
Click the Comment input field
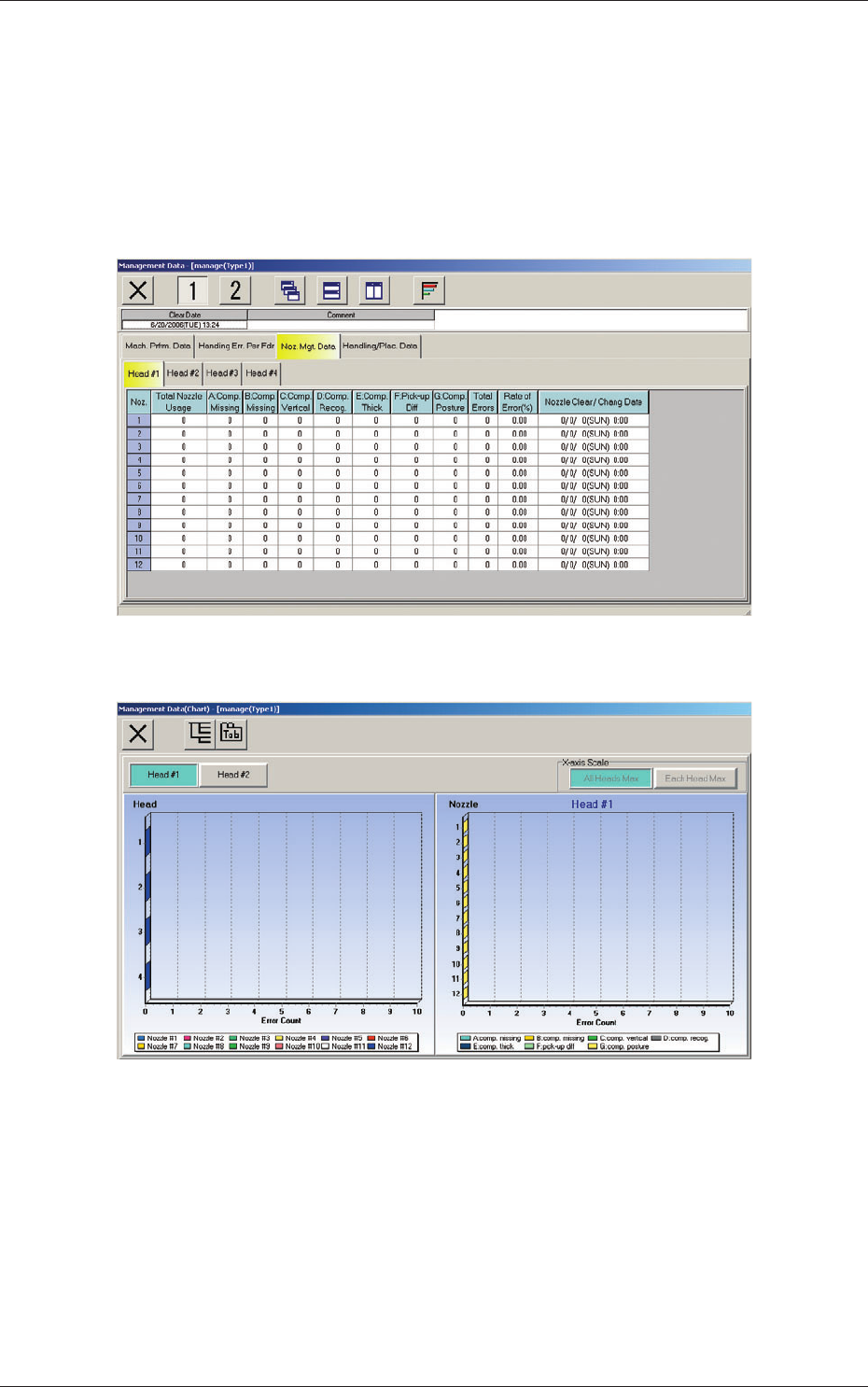(341, 326)
